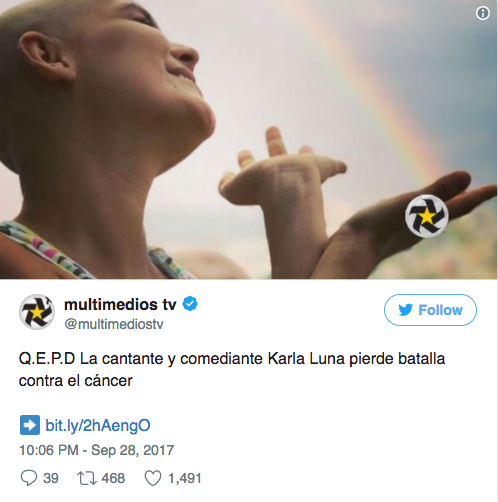Like the tweet with heart icon
This screenshot has width=498, height=502.
[153, 478]
